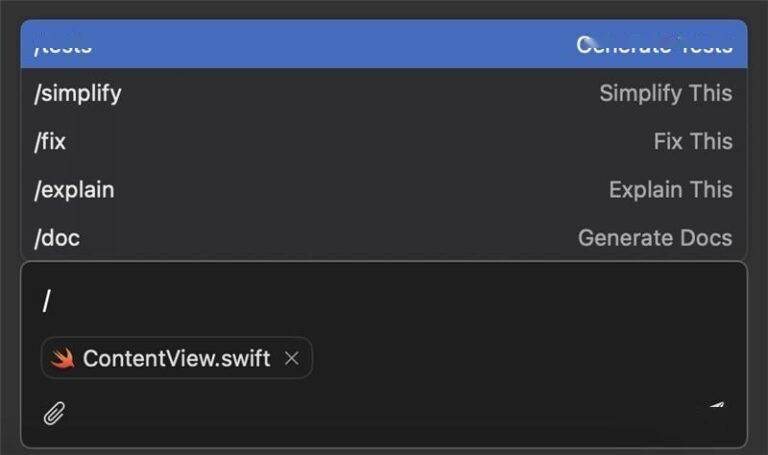Screen dimensions: 768x455
Task: Attach a file with the paperclip icon
Action: click(x=54, y=413)
